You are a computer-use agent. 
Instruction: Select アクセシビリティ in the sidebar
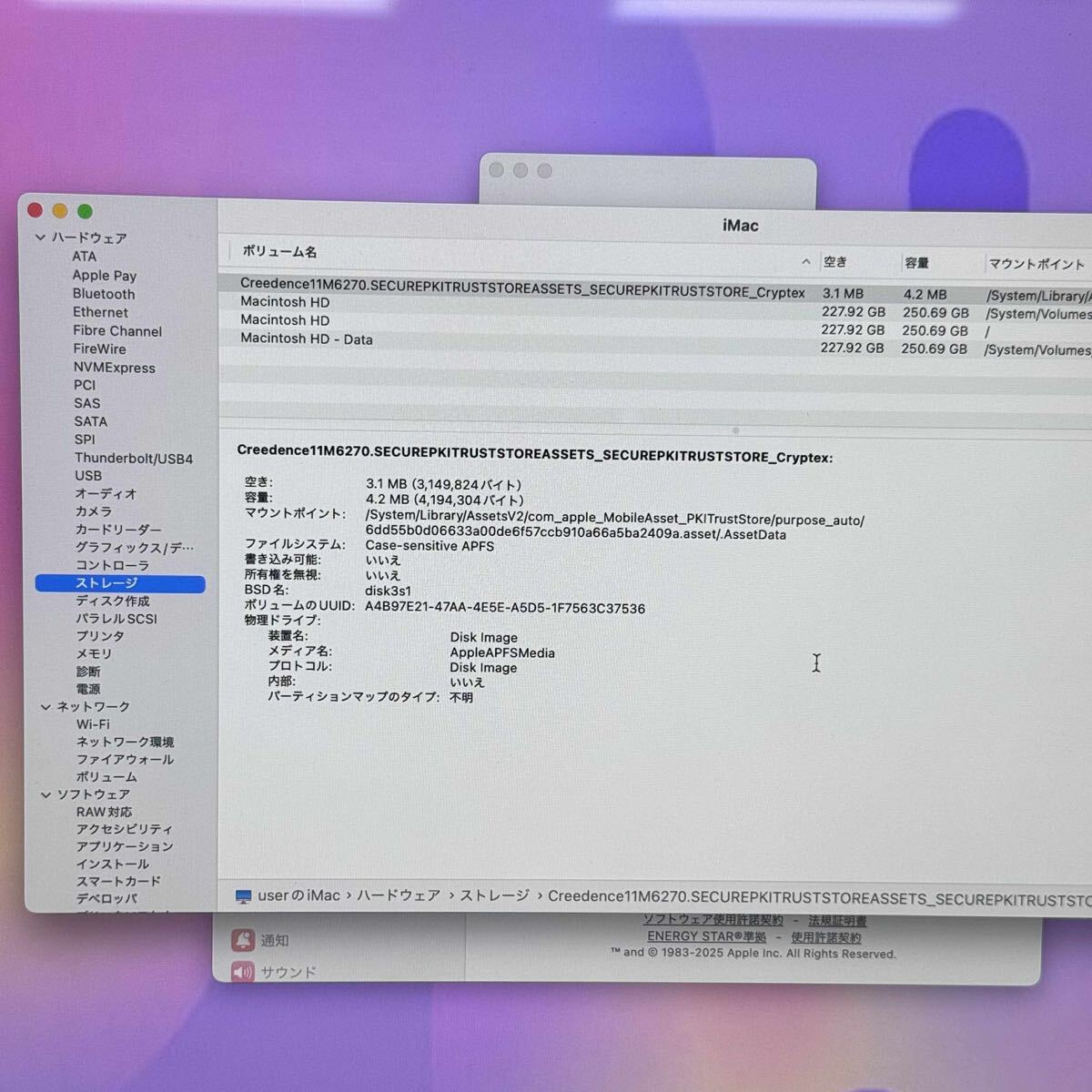click(x=125, y=829)
